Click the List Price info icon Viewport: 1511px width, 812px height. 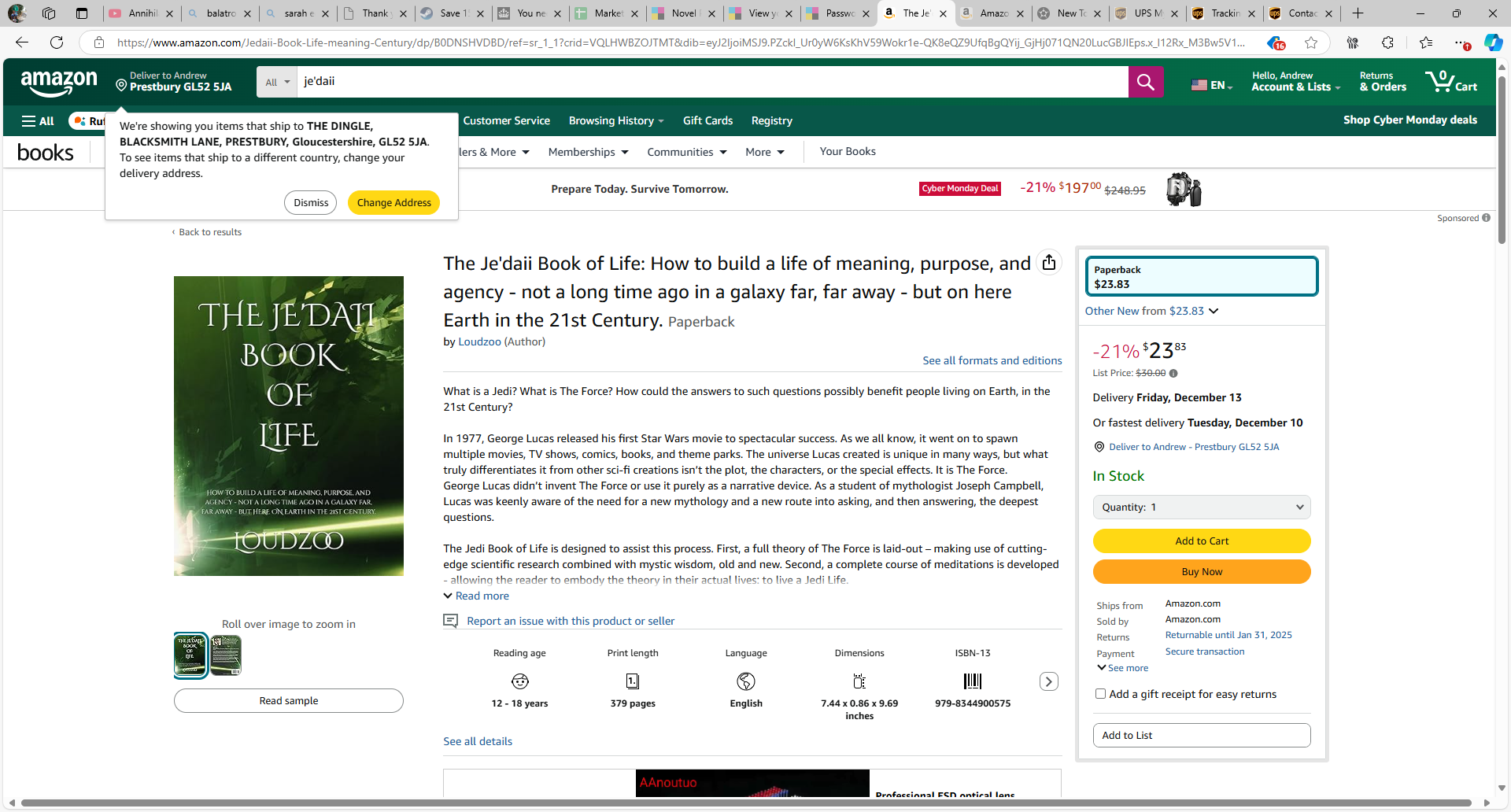pyautogui.click(x=1173, y=374)
